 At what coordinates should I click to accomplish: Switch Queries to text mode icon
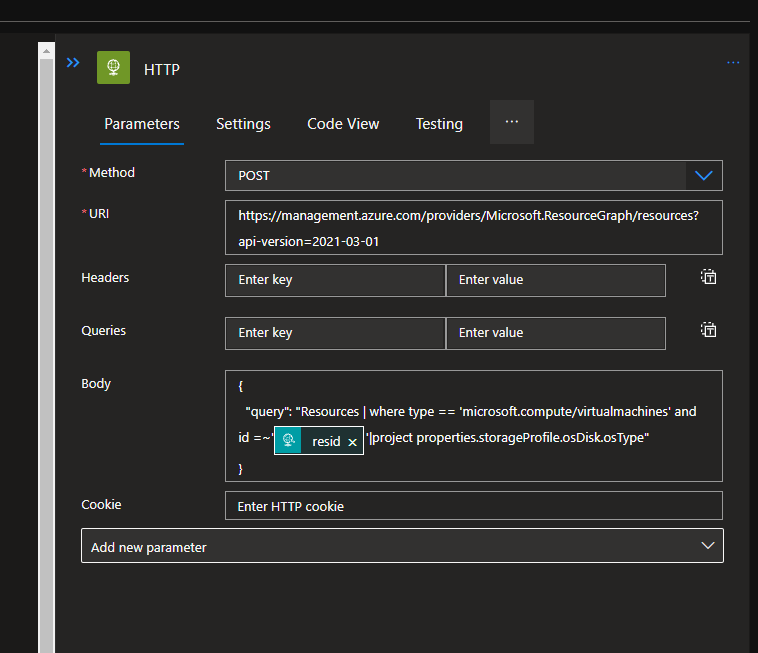coord(709,330)
